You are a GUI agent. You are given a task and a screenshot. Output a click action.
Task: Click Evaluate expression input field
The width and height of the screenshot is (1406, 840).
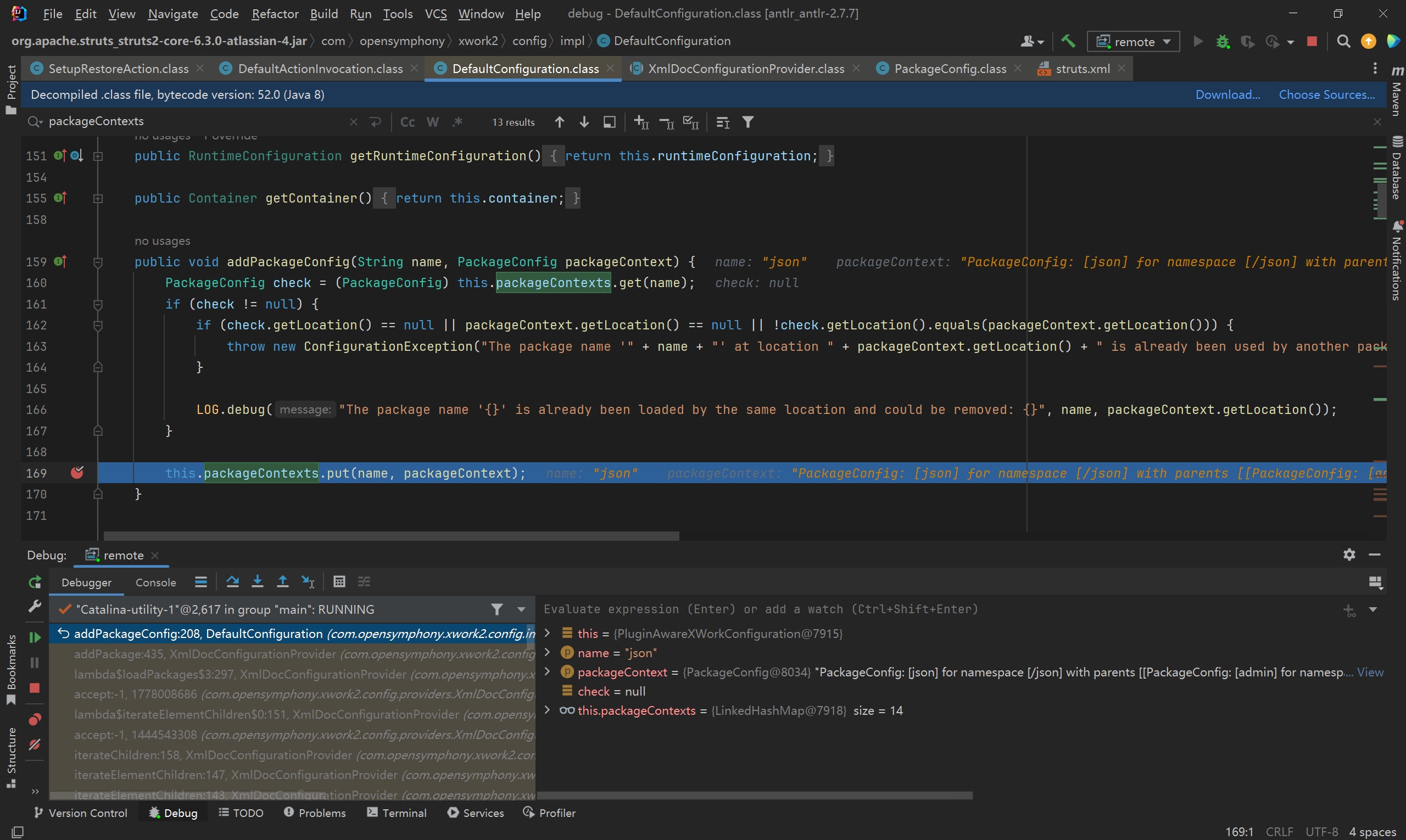pyautogui.click(x=937, y=609)
